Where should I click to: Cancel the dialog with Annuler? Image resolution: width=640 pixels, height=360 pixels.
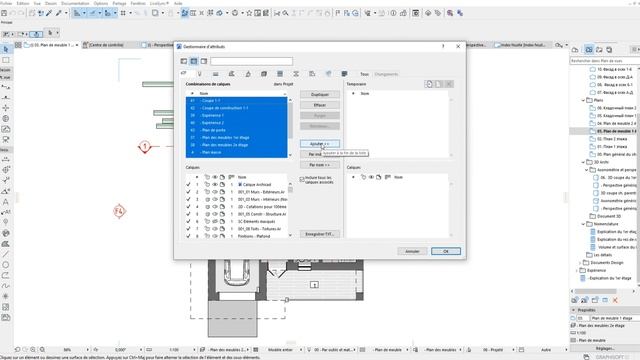412,251
